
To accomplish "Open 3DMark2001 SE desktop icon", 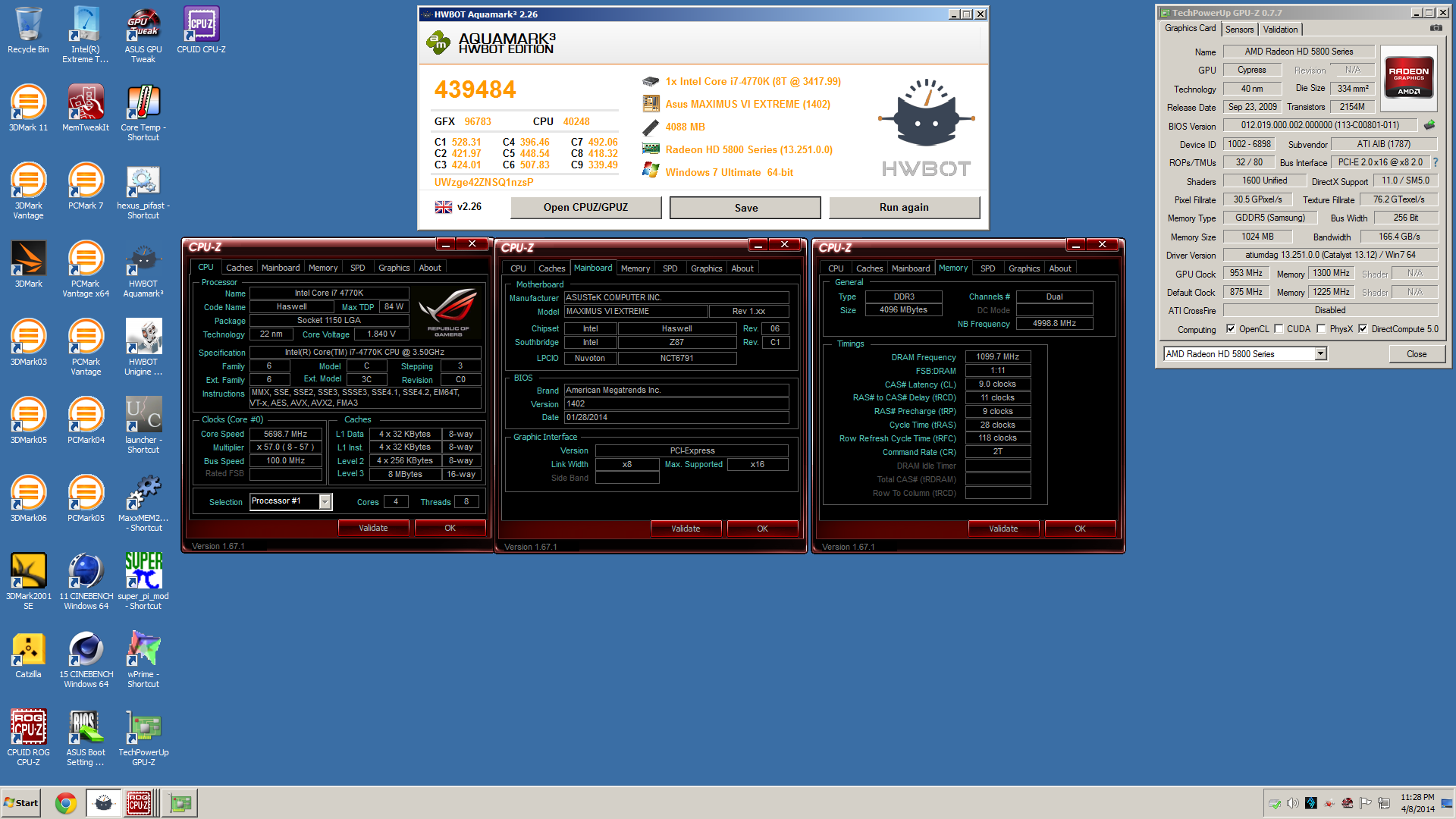I will (28, 582).
